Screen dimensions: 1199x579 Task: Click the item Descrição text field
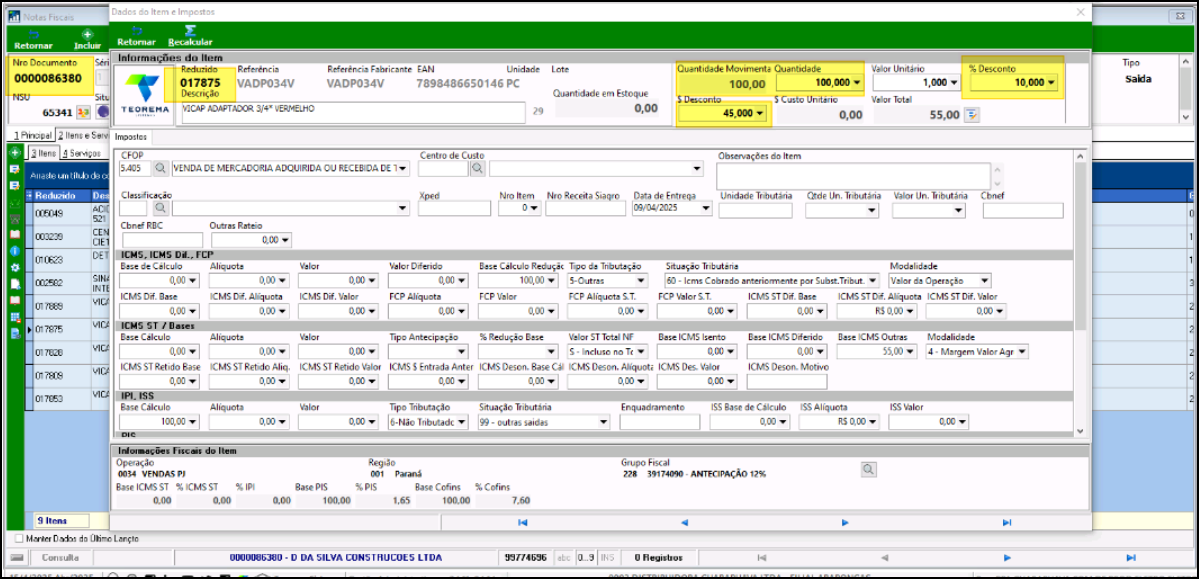coord(353,112)
